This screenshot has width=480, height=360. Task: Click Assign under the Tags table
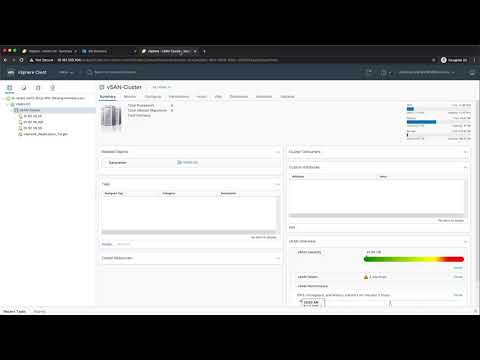tap(107, 244)
